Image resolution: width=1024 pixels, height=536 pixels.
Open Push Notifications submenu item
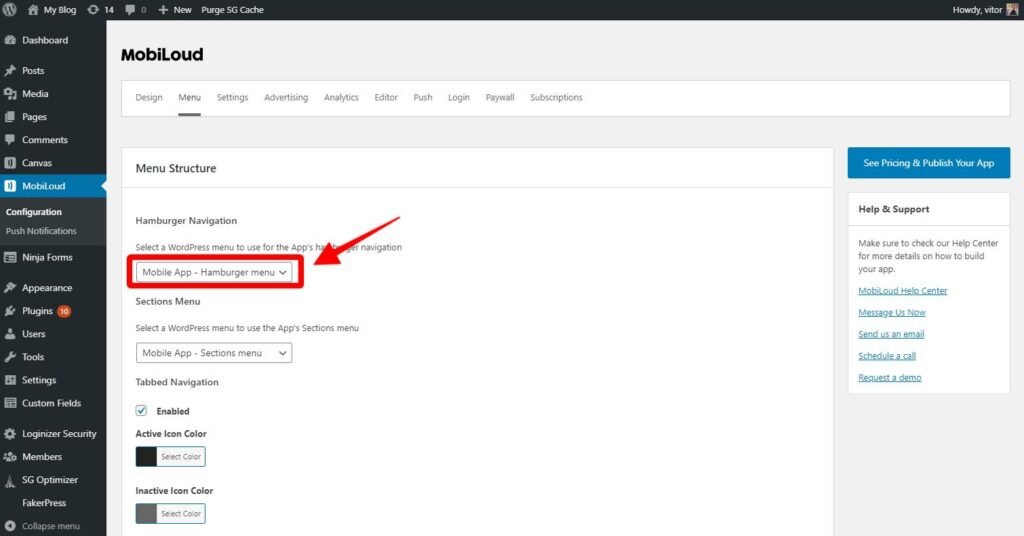[41, 231]
